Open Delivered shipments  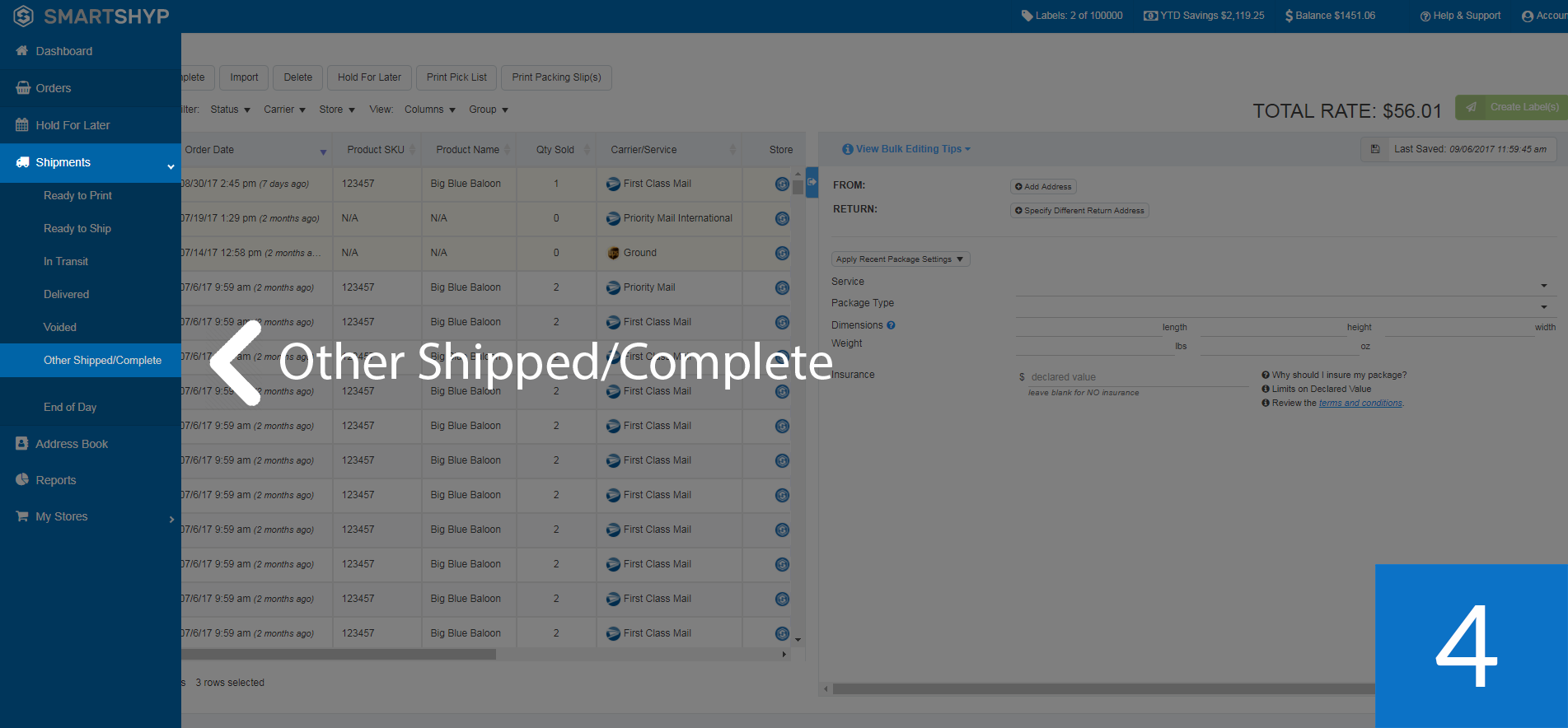(66, 294)
